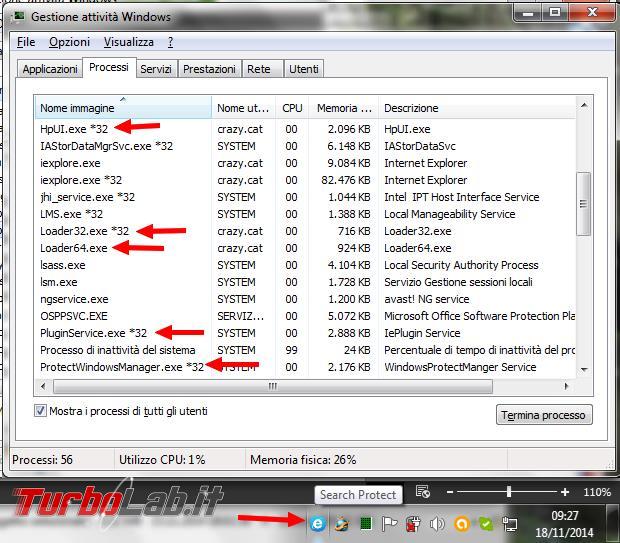Switch to the Servizi tab

pyautogui.click(x=156, y=69)
